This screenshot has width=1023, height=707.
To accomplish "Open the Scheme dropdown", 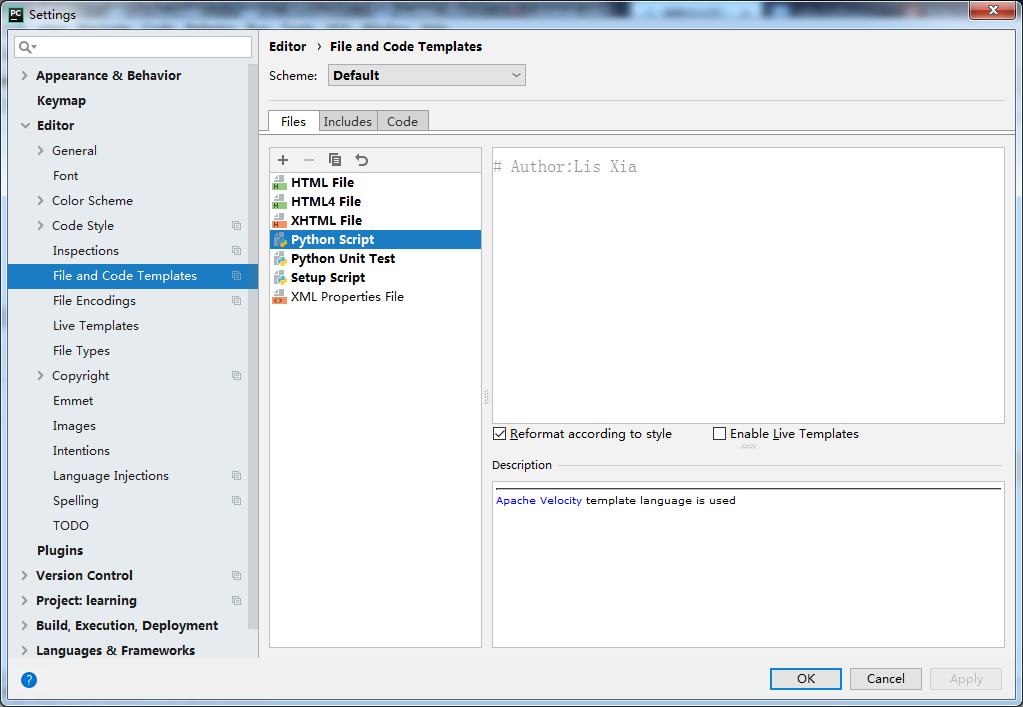I will point(427,75).
